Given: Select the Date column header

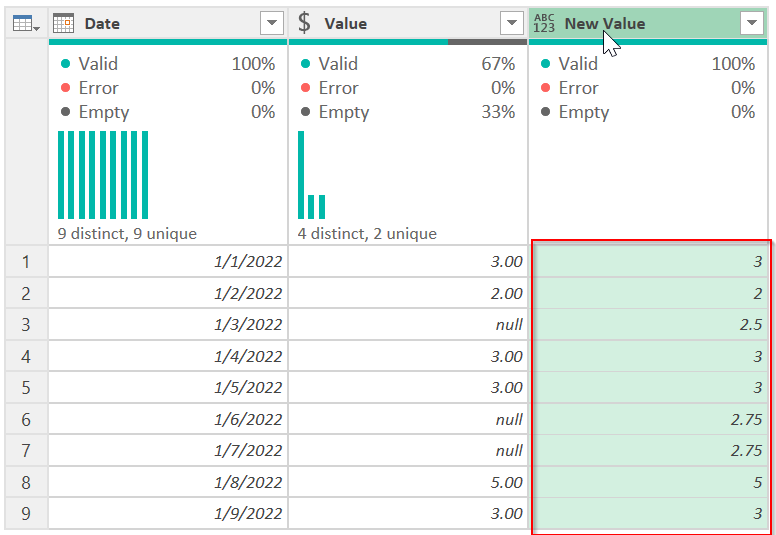Looking at the screenshot, I should tap(168, 23).
